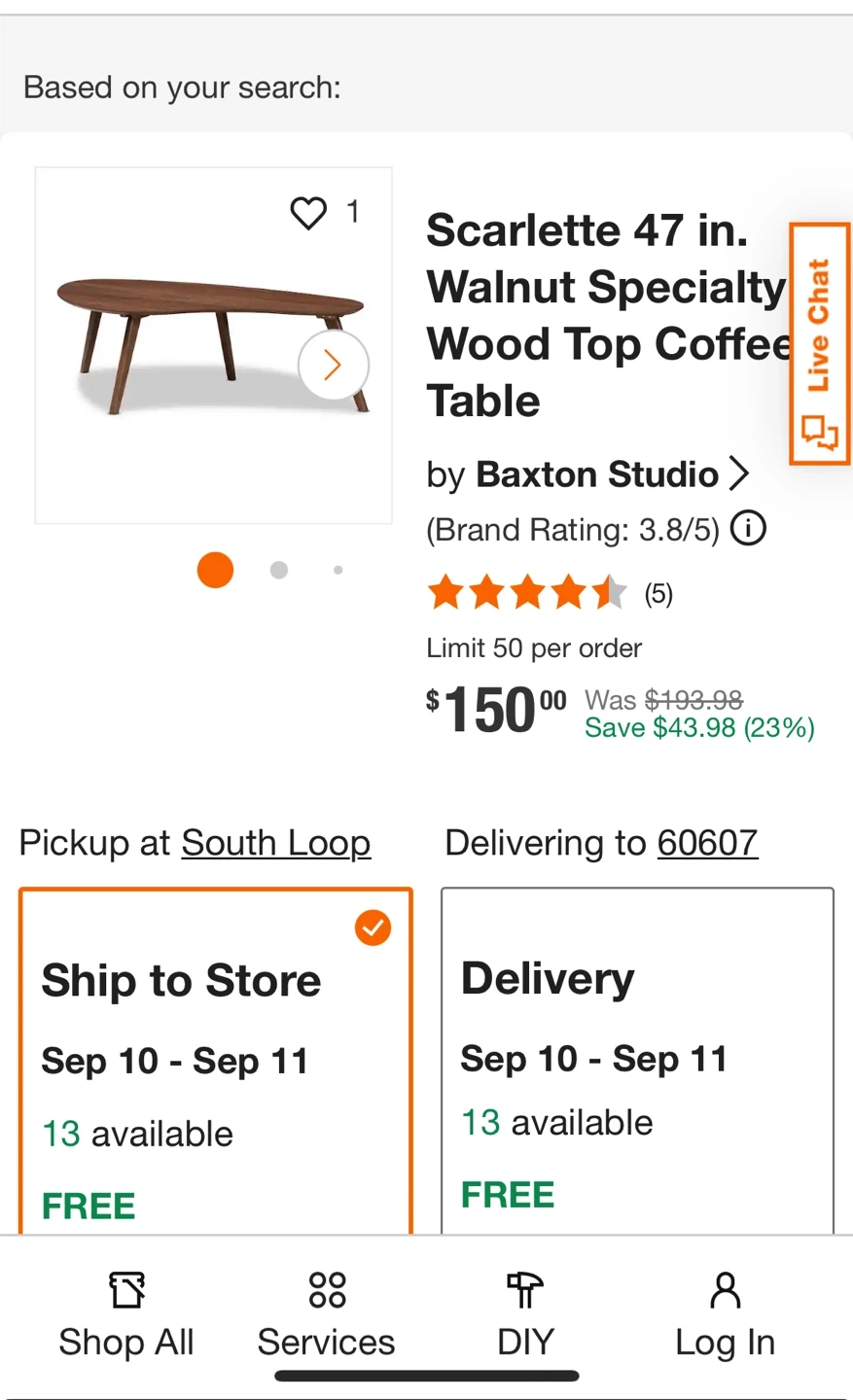
Task: Show next product image arrow
Action: click(x=333, y=366)
